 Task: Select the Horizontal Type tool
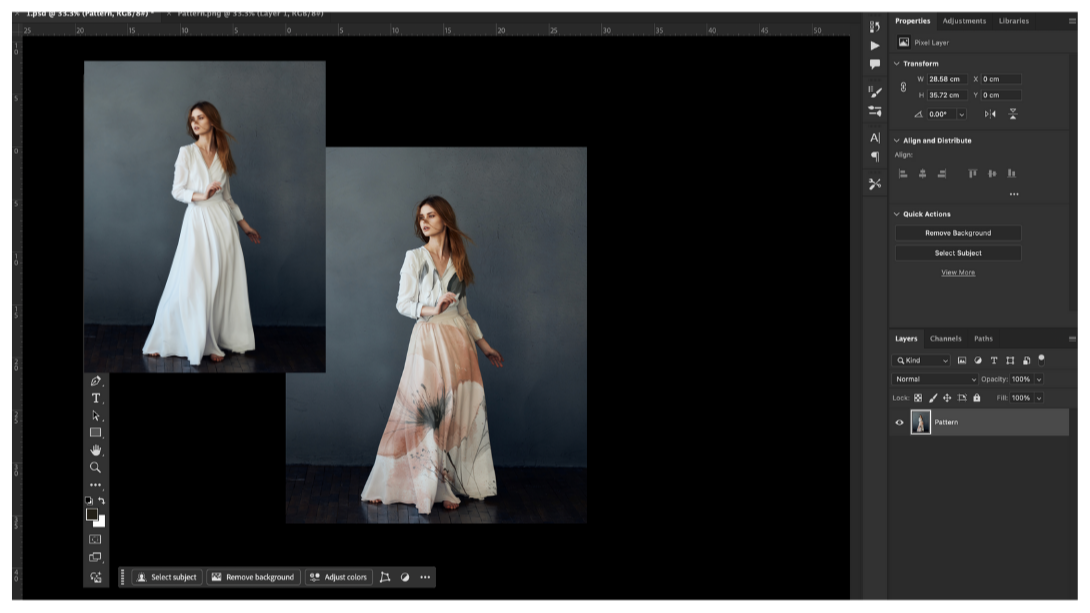point(95,398)
